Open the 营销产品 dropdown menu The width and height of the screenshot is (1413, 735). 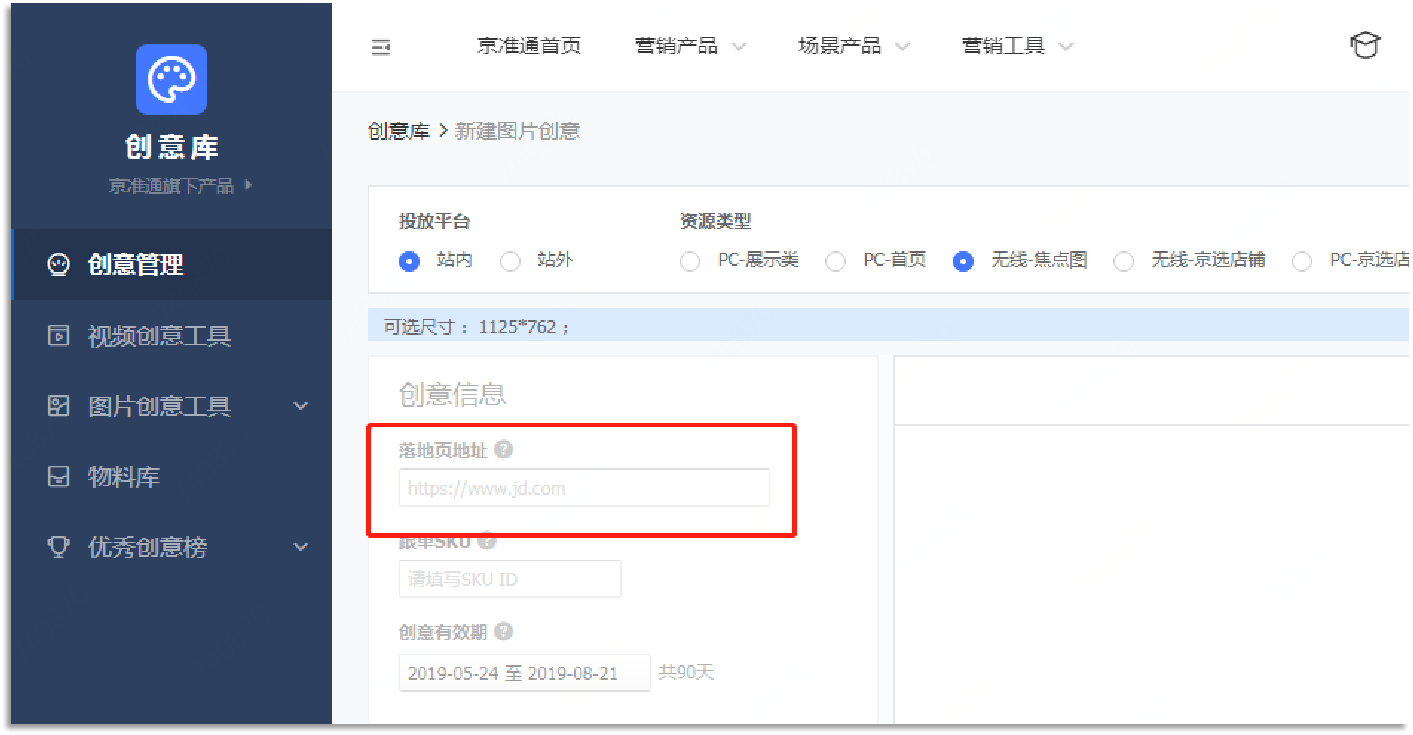pyautogui.click(x=690, y=46)
